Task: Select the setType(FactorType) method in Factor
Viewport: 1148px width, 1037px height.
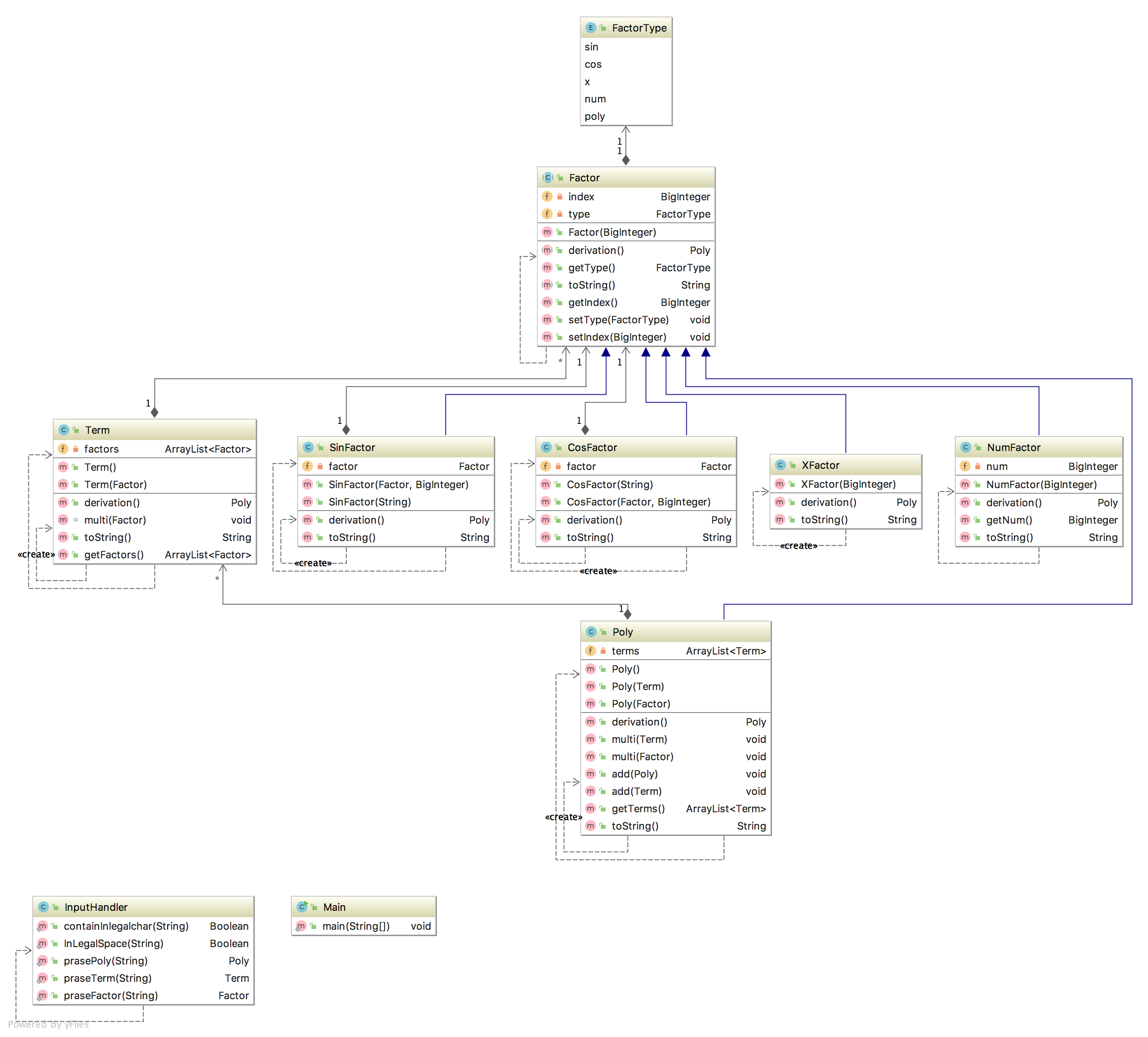Action: 619,319
